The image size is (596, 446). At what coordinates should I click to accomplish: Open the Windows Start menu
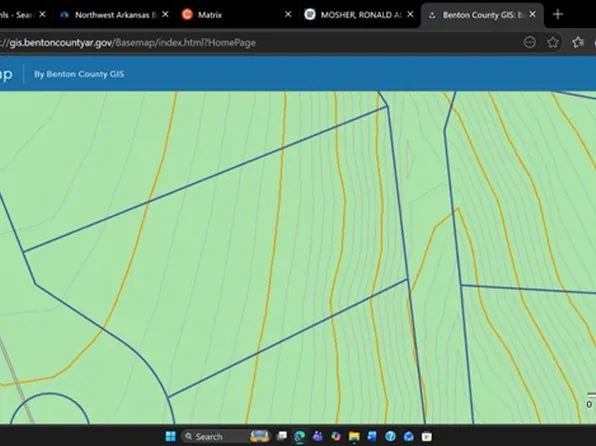point(171,436)
